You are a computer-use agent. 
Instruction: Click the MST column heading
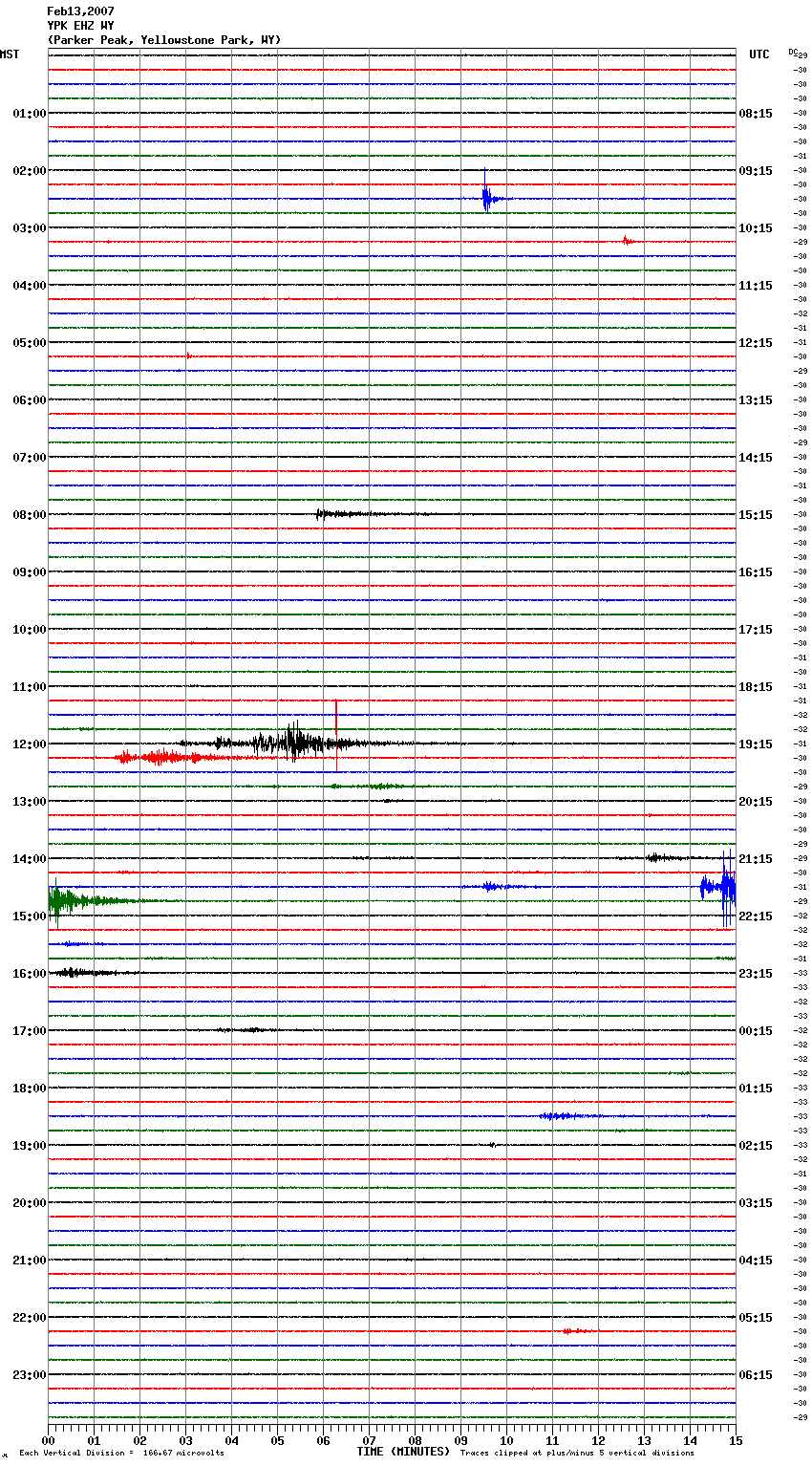click(10, 54)
